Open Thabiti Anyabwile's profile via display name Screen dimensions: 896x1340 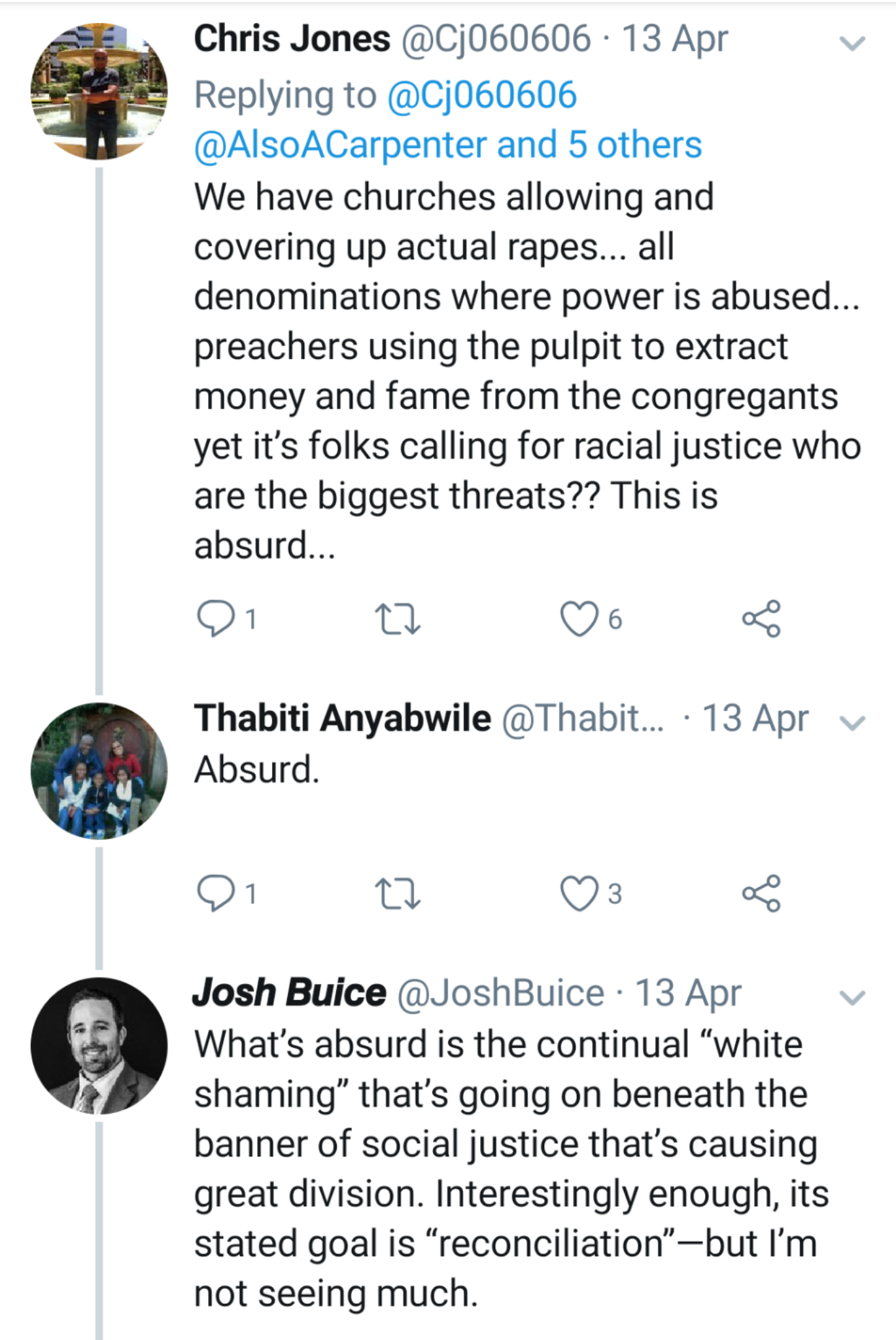click(342, 718)
